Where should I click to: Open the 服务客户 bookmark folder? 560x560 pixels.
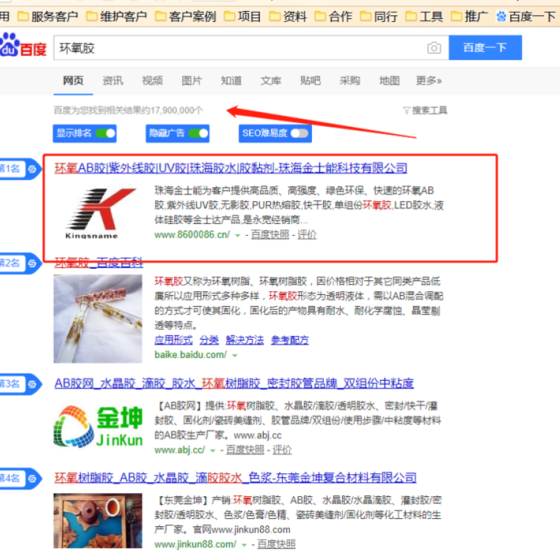tap(48, 16)
